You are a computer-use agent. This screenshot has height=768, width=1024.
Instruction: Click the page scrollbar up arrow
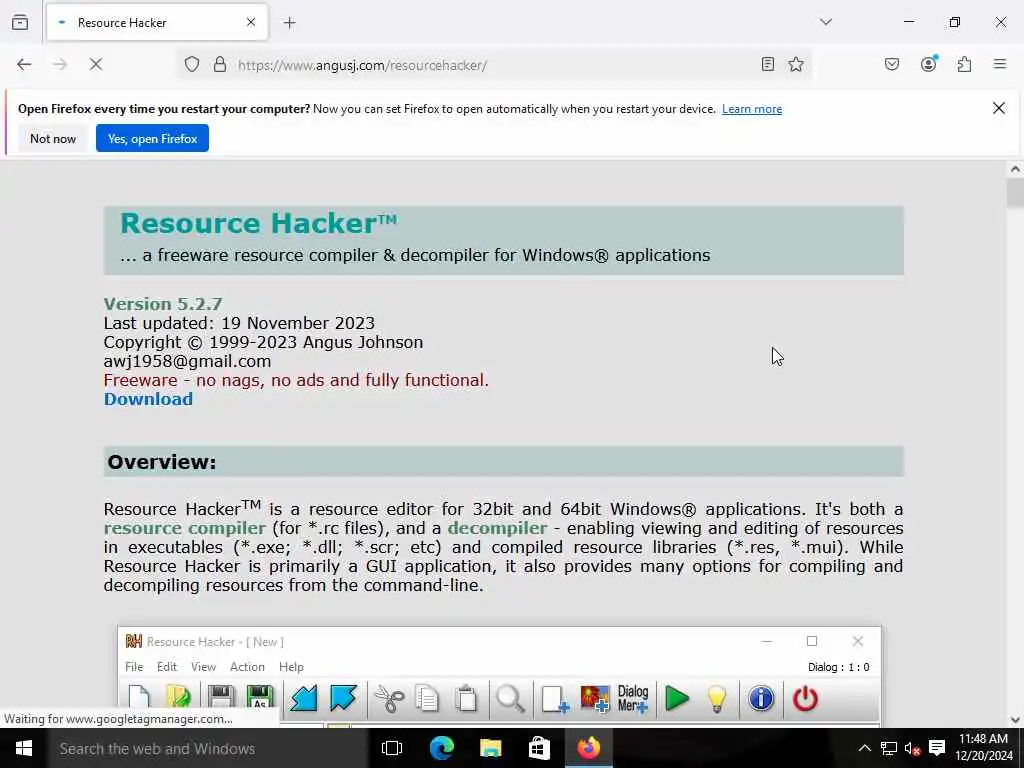click(x=1015, y=169)
